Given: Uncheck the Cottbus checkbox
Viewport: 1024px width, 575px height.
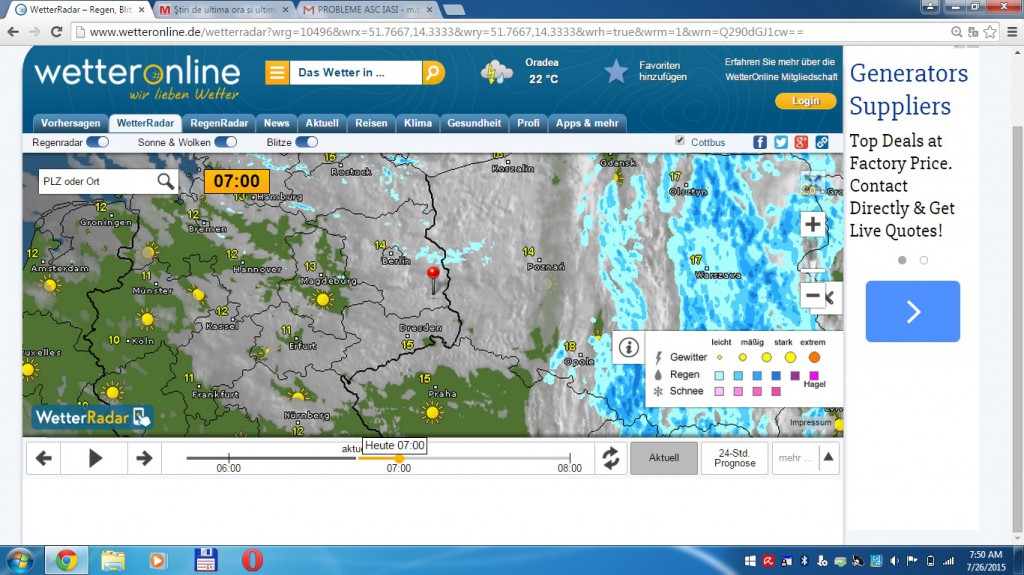Looking at the screenshot, I should pyautogui.click(x=680, y=141).
